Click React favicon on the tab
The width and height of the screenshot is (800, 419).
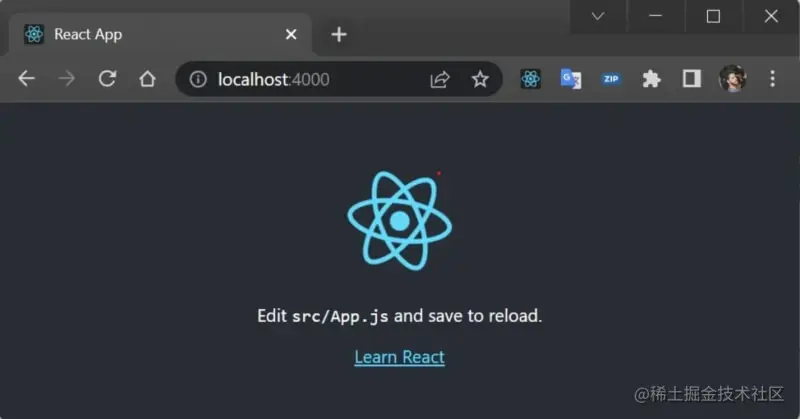(x=34, y=34)
